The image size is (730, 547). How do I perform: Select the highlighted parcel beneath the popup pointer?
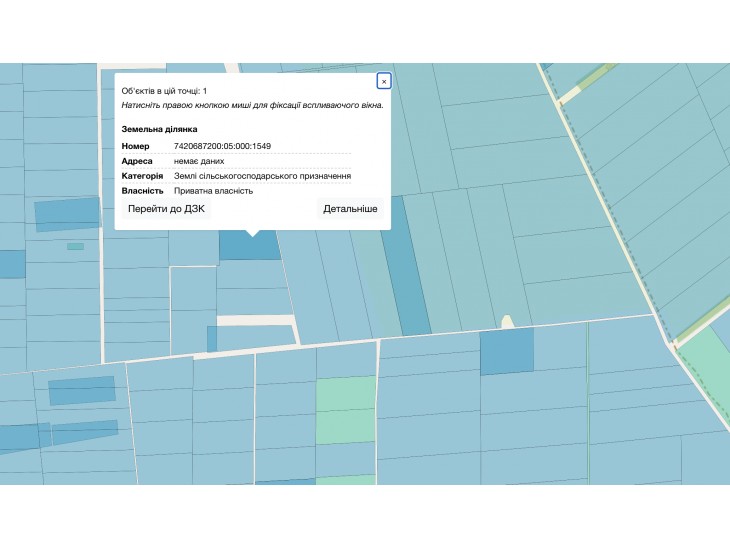[250, 245]
